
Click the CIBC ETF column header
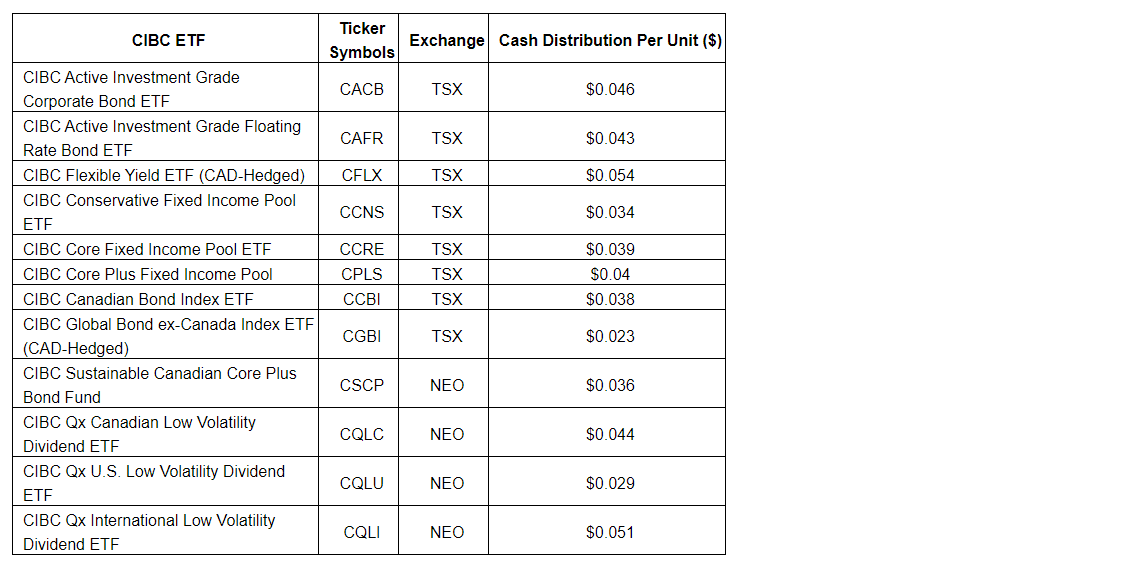[168, 40]
